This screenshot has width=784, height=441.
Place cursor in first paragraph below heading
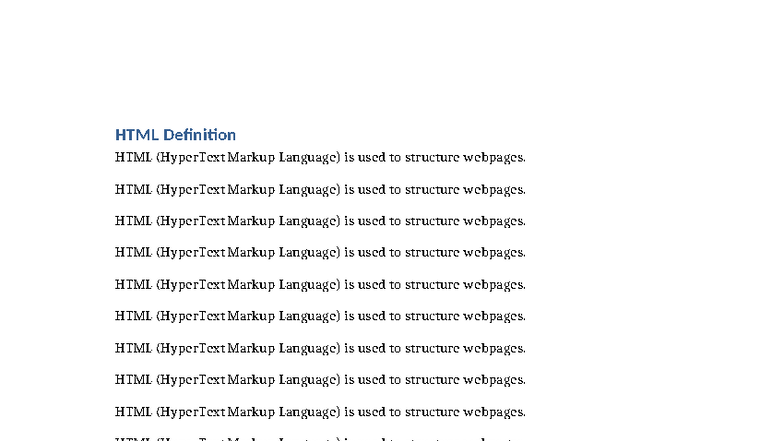(320, 157)
